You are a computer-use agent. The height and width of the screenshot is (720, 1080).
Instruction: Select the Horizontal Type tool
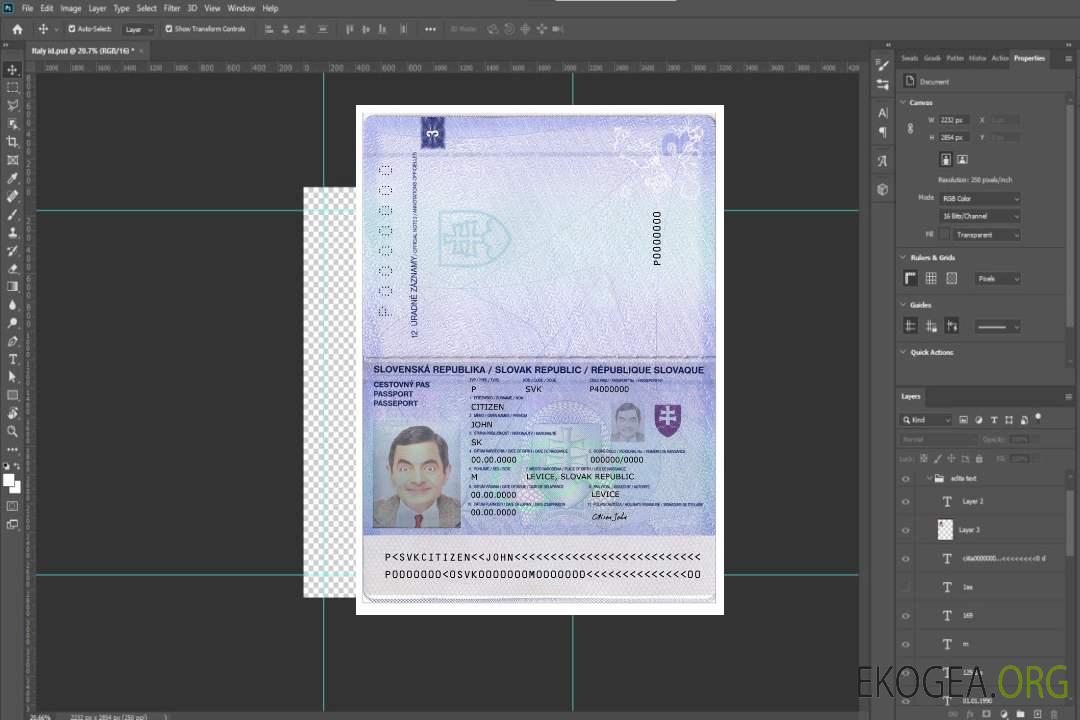tap(12, 359)
